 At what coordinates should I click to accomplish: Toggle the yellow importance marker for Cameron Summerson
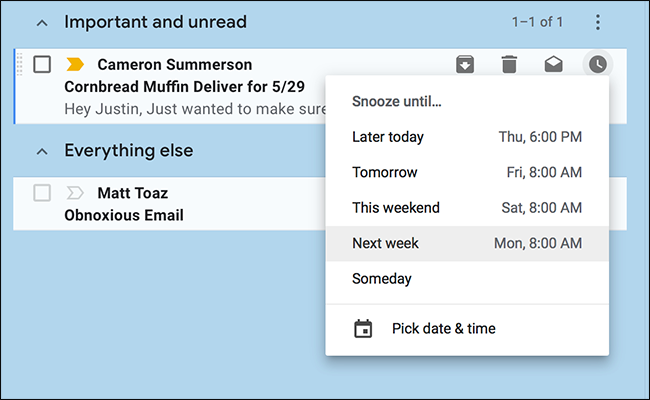tap(75, 65)
